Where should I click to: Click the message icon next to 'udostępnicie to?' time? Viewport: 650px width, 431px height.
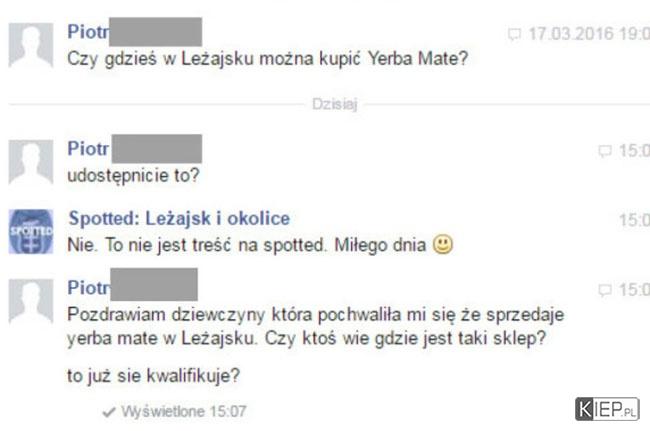click(605, 151)
